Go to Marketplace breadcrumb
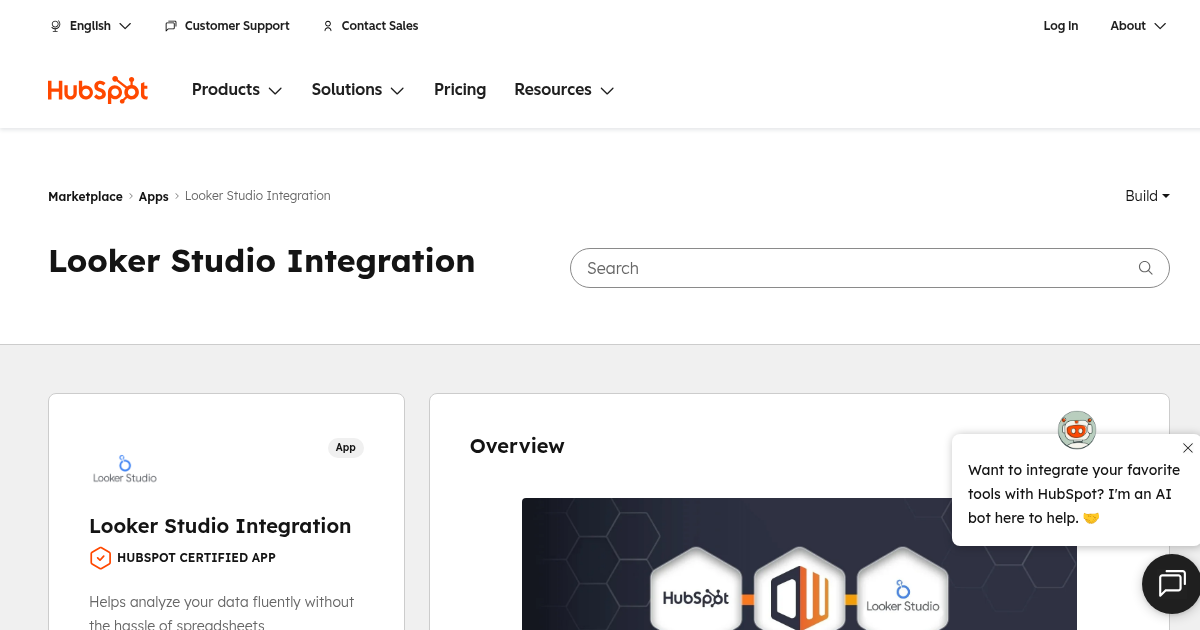This screenshot has width=1200, height=630. [x=85, y=196]
